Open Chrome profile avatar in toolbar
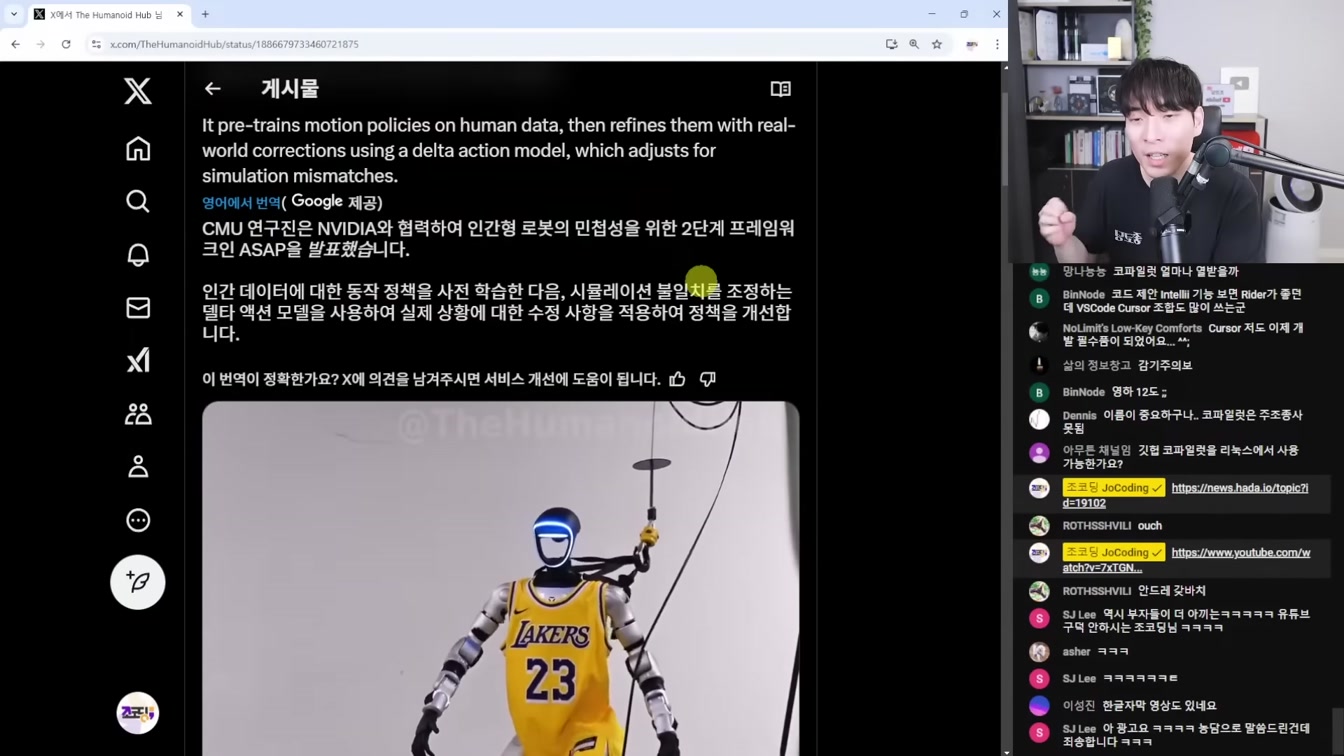 [x=971, y=44]
